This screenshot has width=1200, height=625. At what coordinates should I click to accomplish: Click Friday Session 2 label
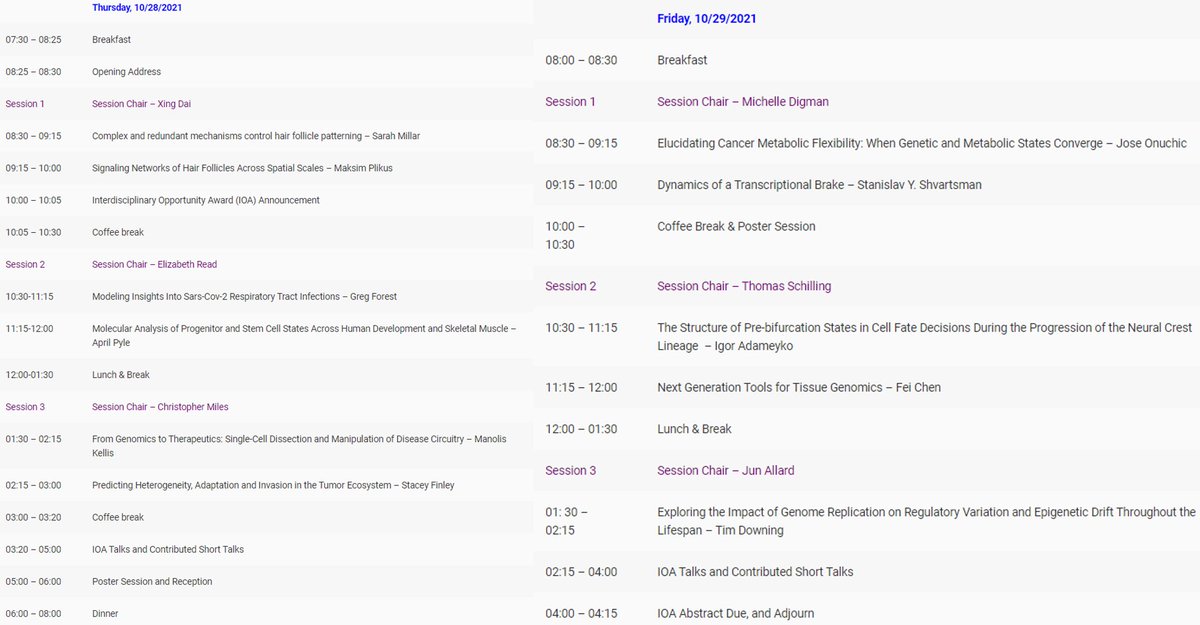click(571, 286)
